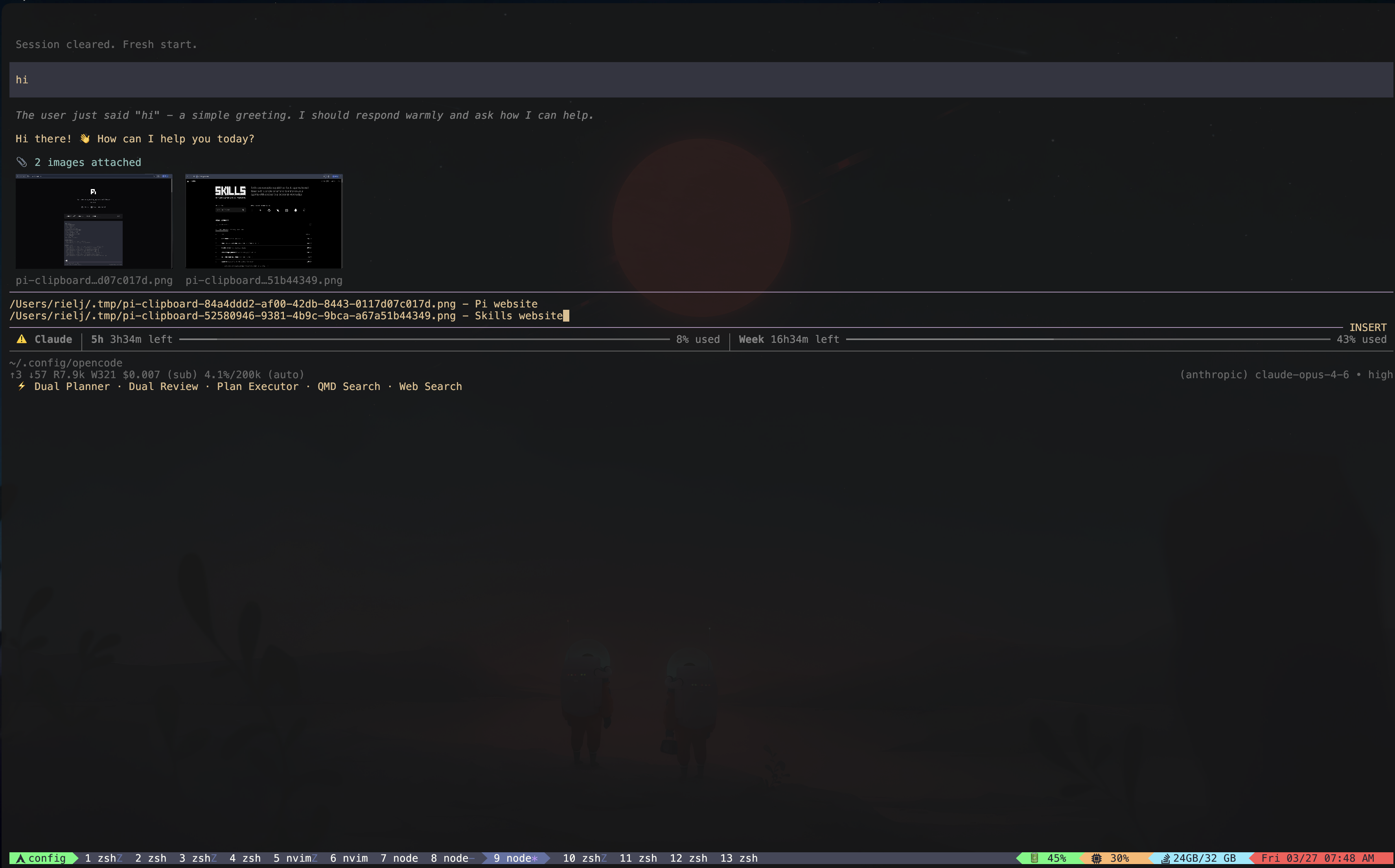Switch to tmux window 3 zsh
Viewport: 1395px width, 868px height.
tap(197, 858)
